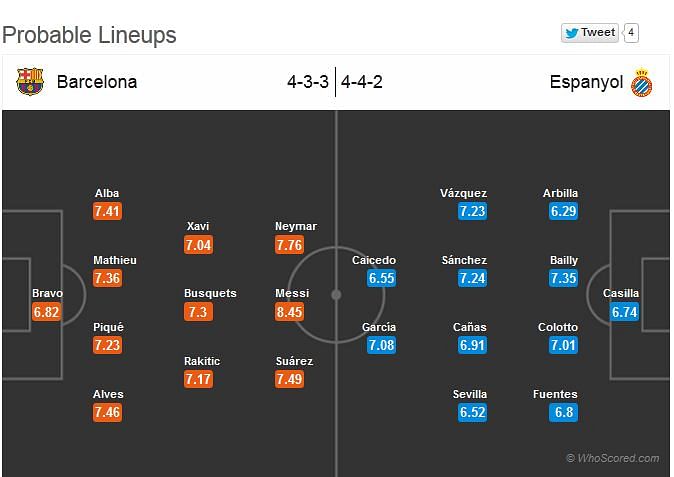674x477 pixels.
Task: Click Fuentes's 6.8 rating badge
Action: 563,412
